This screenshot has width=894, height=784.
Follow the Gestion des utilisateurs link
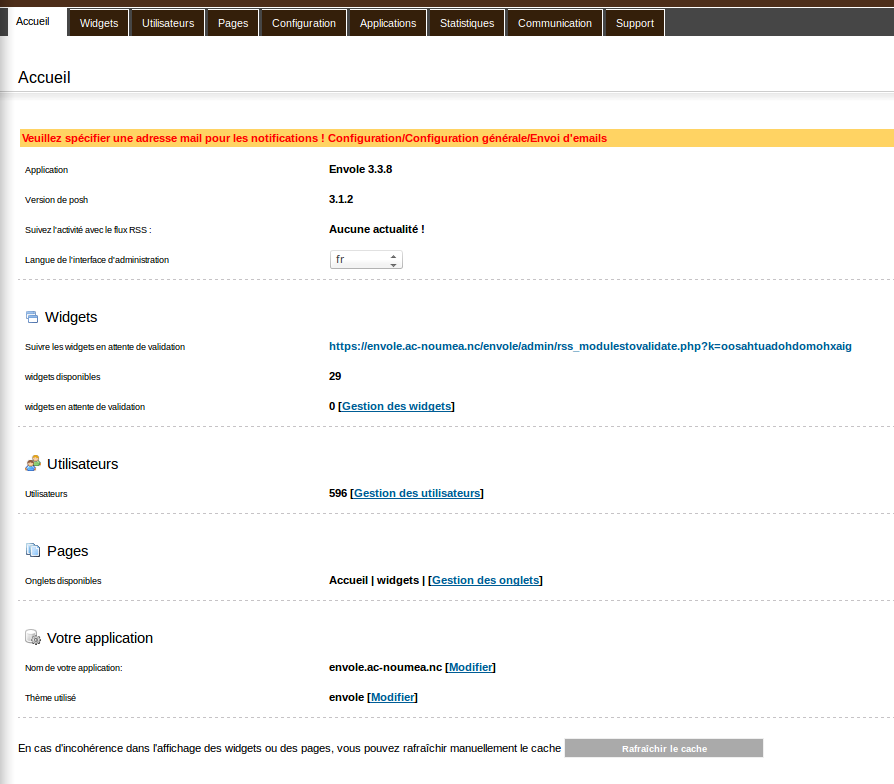point(417,493)
